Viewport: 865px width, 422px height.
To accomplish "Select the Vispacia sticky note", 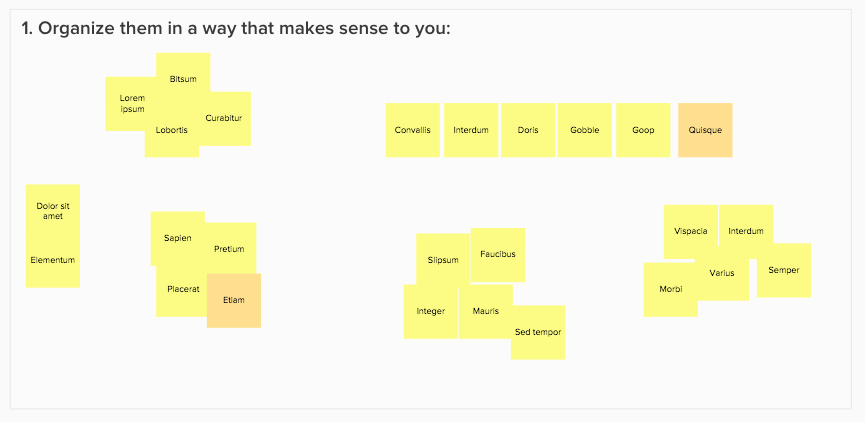I will pyautogui.click(x=691, y=231).
